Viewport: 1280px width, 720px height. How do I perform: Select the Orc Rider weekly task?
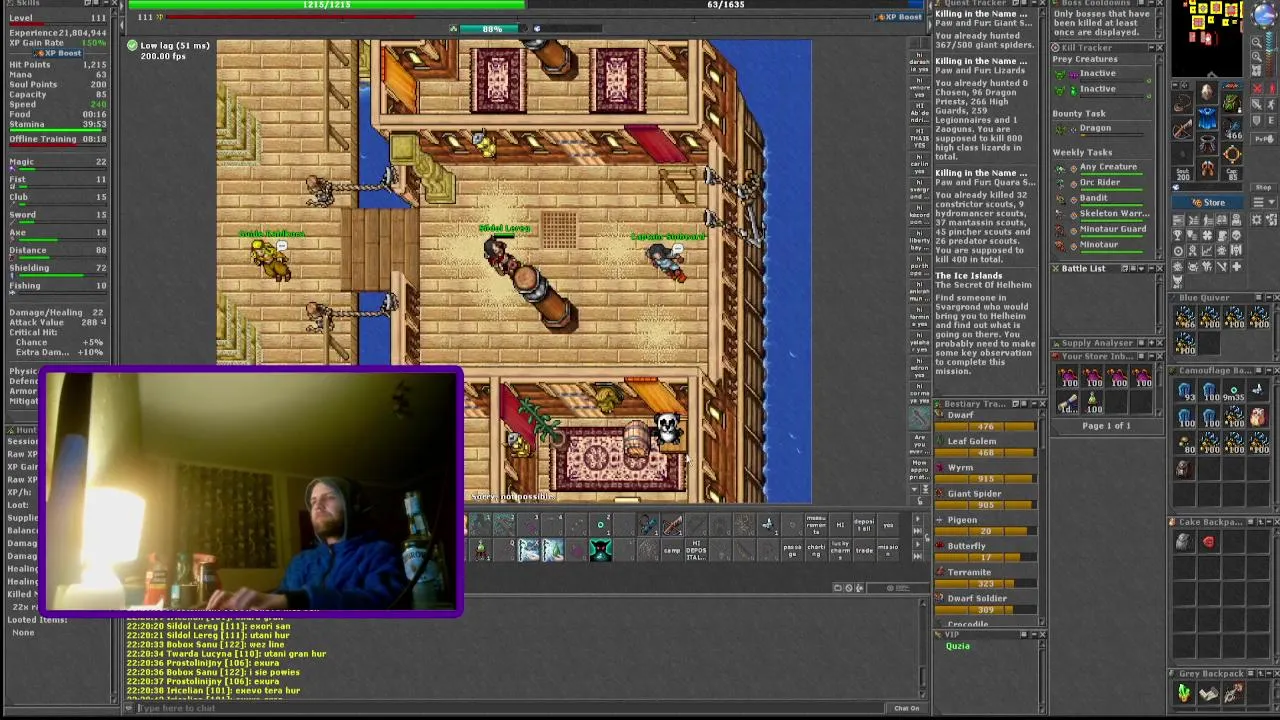1100,183
